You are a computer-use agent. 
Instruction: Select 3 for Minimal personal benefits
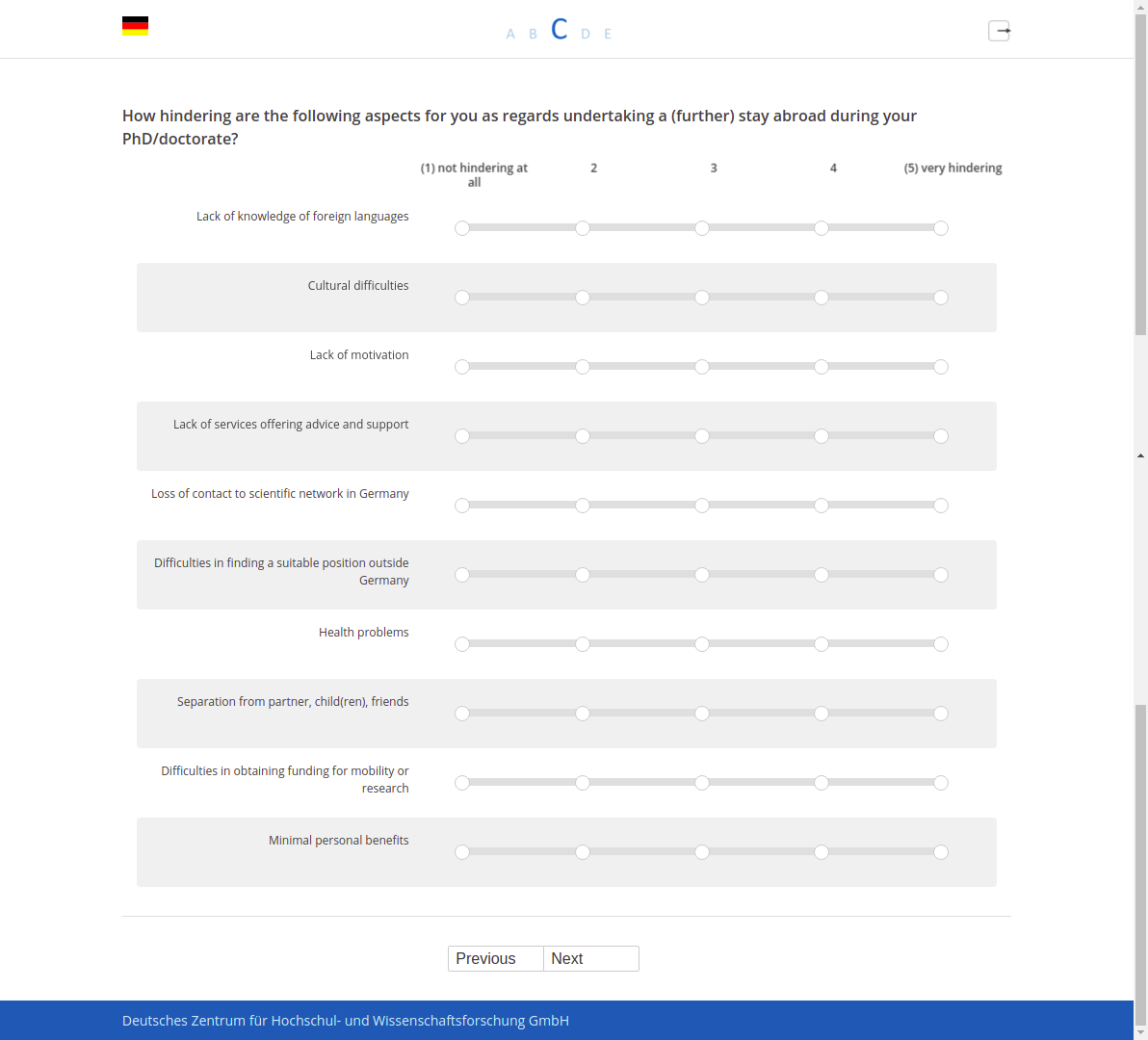pyautogui.click(x=701, y=852)
